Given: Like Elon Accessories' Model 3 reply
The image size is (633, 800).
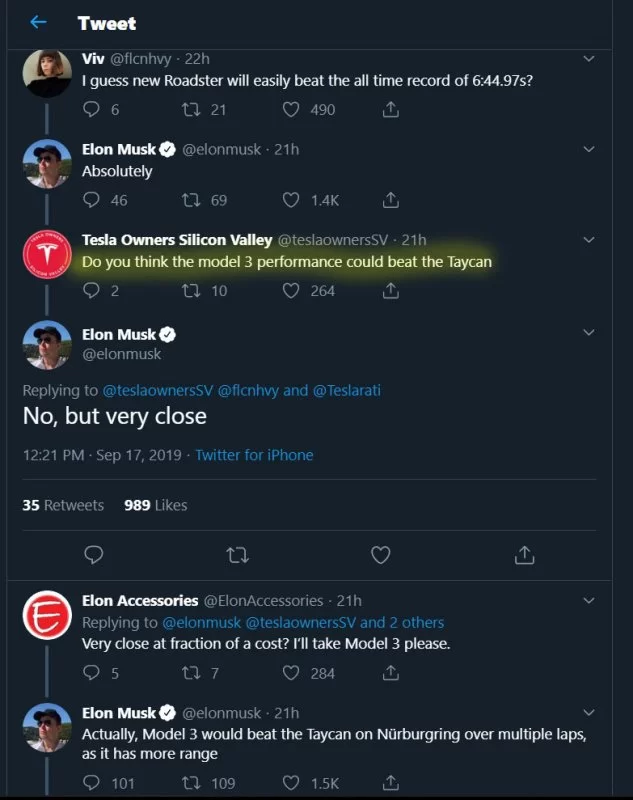Looking at the screenshot, I should pos(292,673).
